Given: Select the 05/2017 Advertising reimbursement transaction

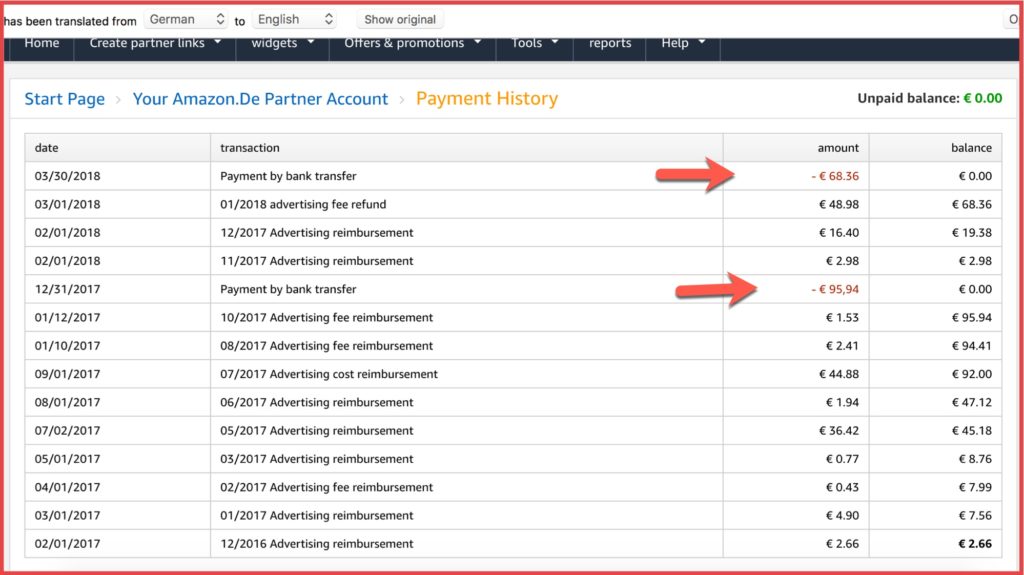Looking at the screenshot, I should pyautogui.click(x=466, y=430).
